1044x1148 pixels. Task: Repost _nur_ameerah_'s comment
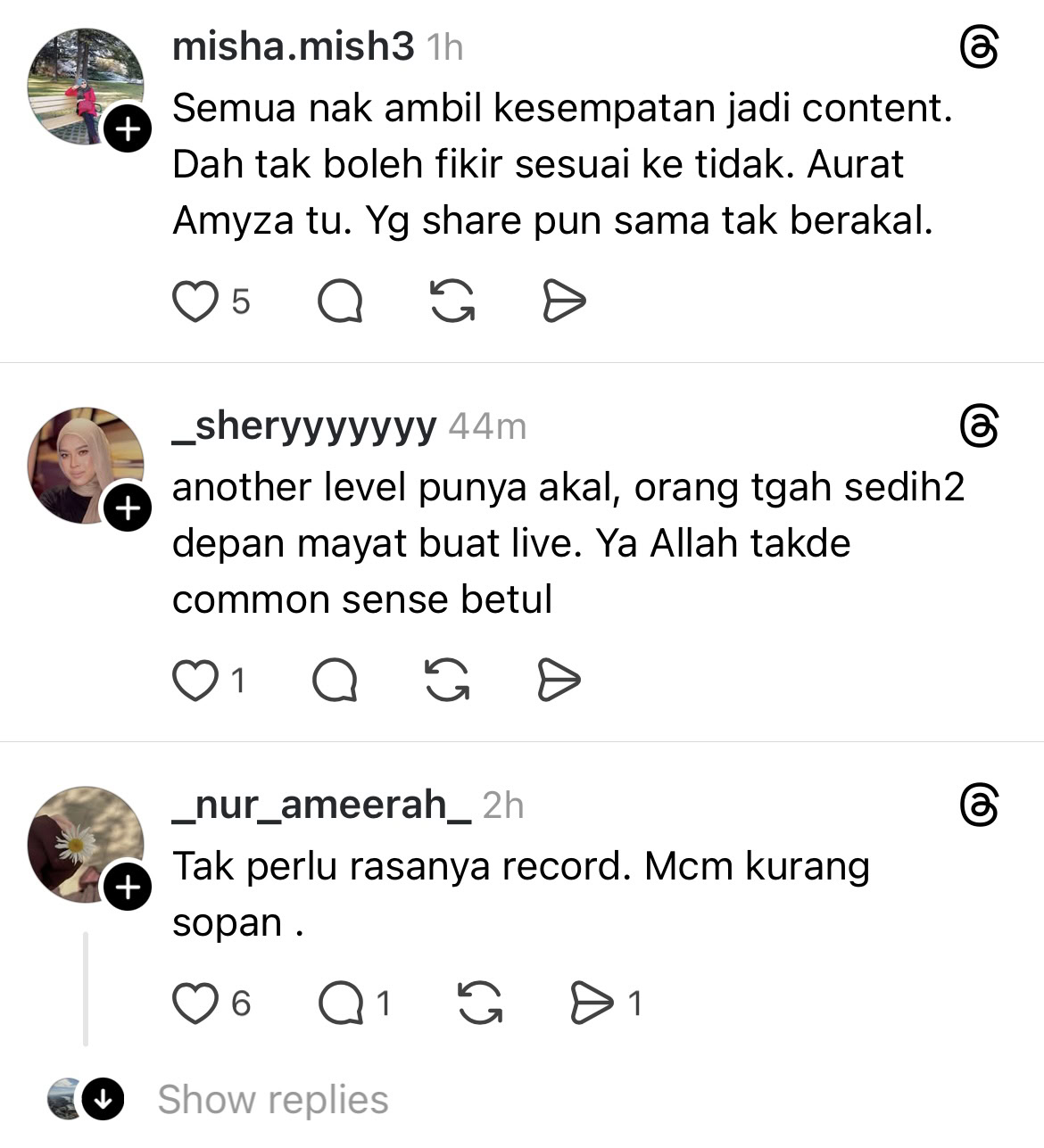pyautogui.click(x=480, y=1003)
